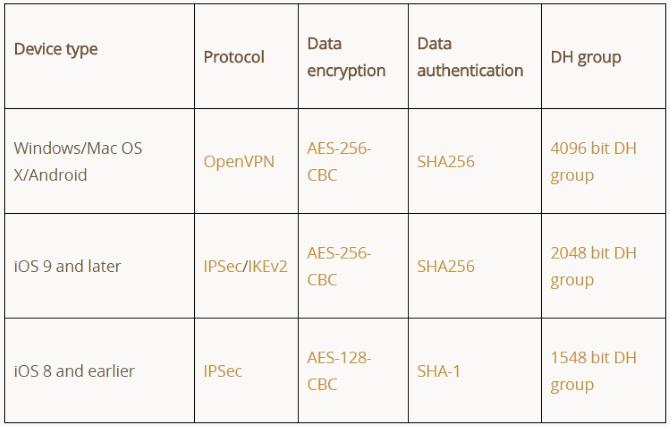Open the 4096 bit DH group link
This screenshot has height=427, width=670.
(593, 161)
